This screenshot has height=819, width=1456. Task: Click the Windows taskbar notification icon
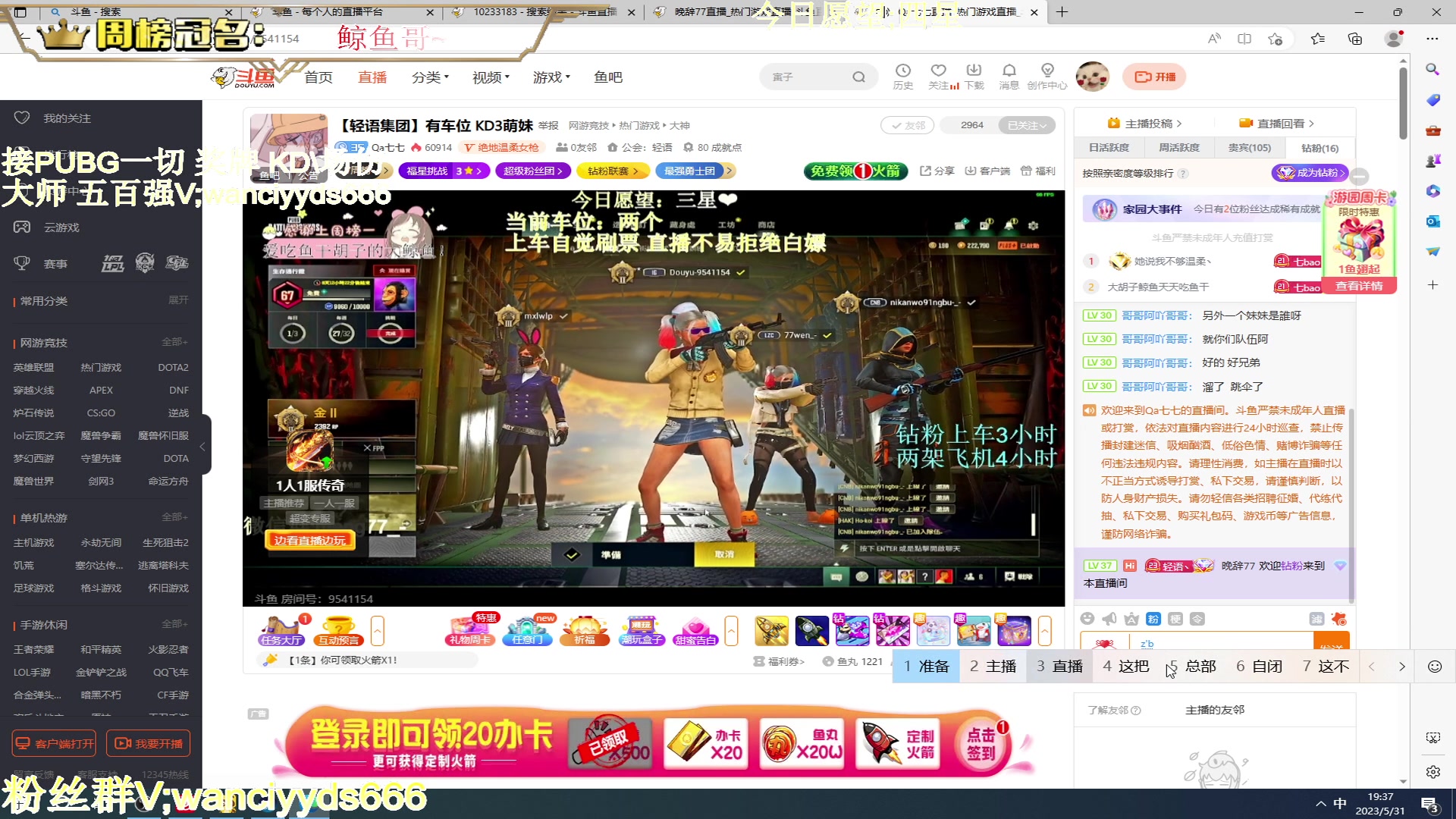pyautogui.click(x=1430, y=805)
